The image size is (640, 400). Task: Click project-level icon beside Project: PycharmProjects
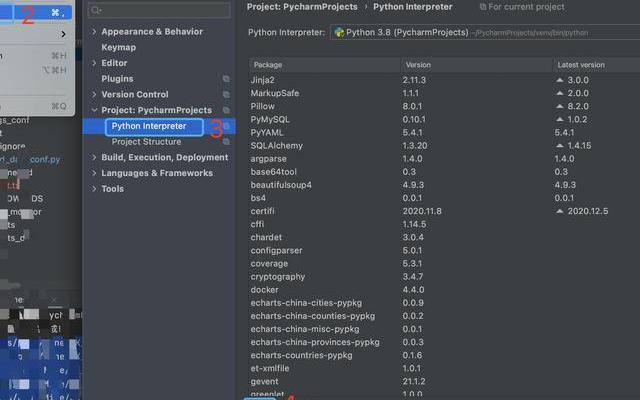point(226,110)
